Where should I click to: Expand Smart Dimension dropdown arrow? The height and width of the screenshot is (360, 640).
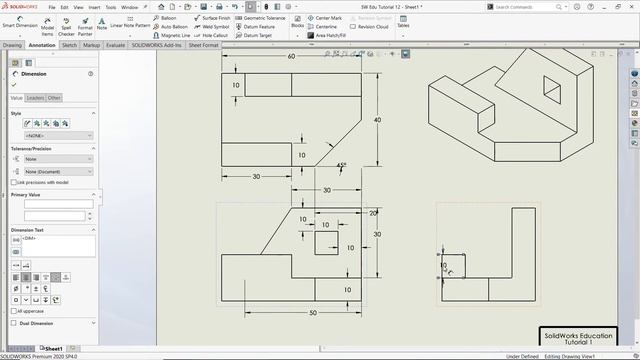point(20,36)
